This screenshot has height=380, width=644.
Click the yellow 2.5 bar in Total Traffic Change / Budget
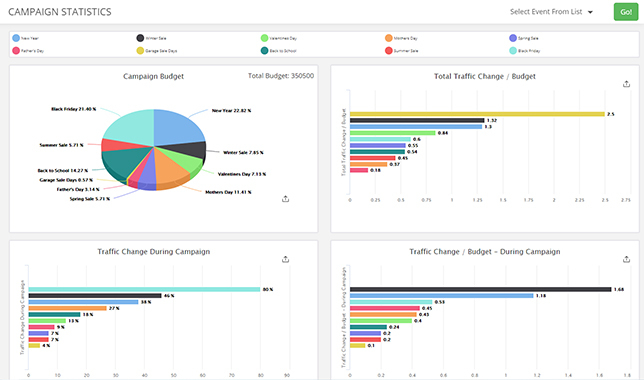[477, 114]
